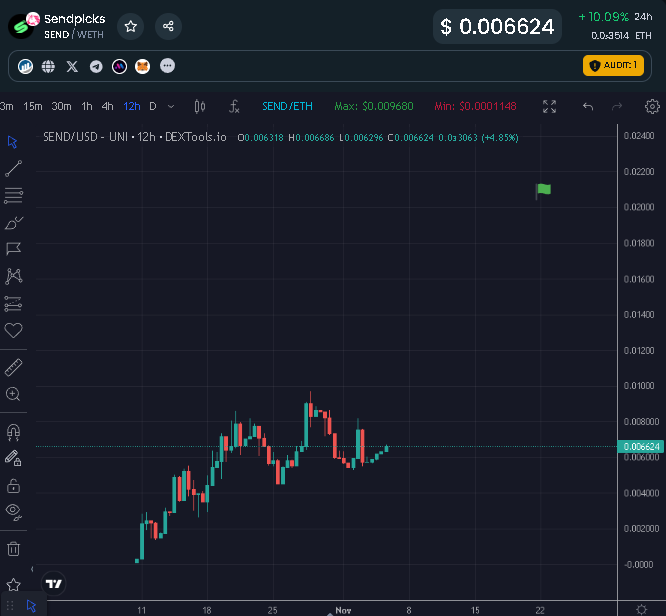The width and height of the screenshot is (666, 616).
Task: Share the Sendpicks pair
Action: click(x=168, y=26)
